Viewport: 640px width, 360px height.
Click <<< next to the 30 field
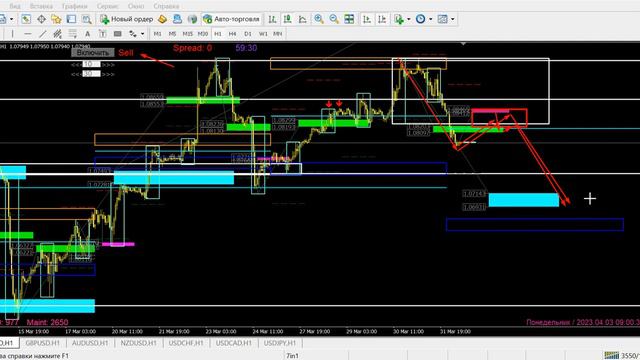click(x=76, y=74)
